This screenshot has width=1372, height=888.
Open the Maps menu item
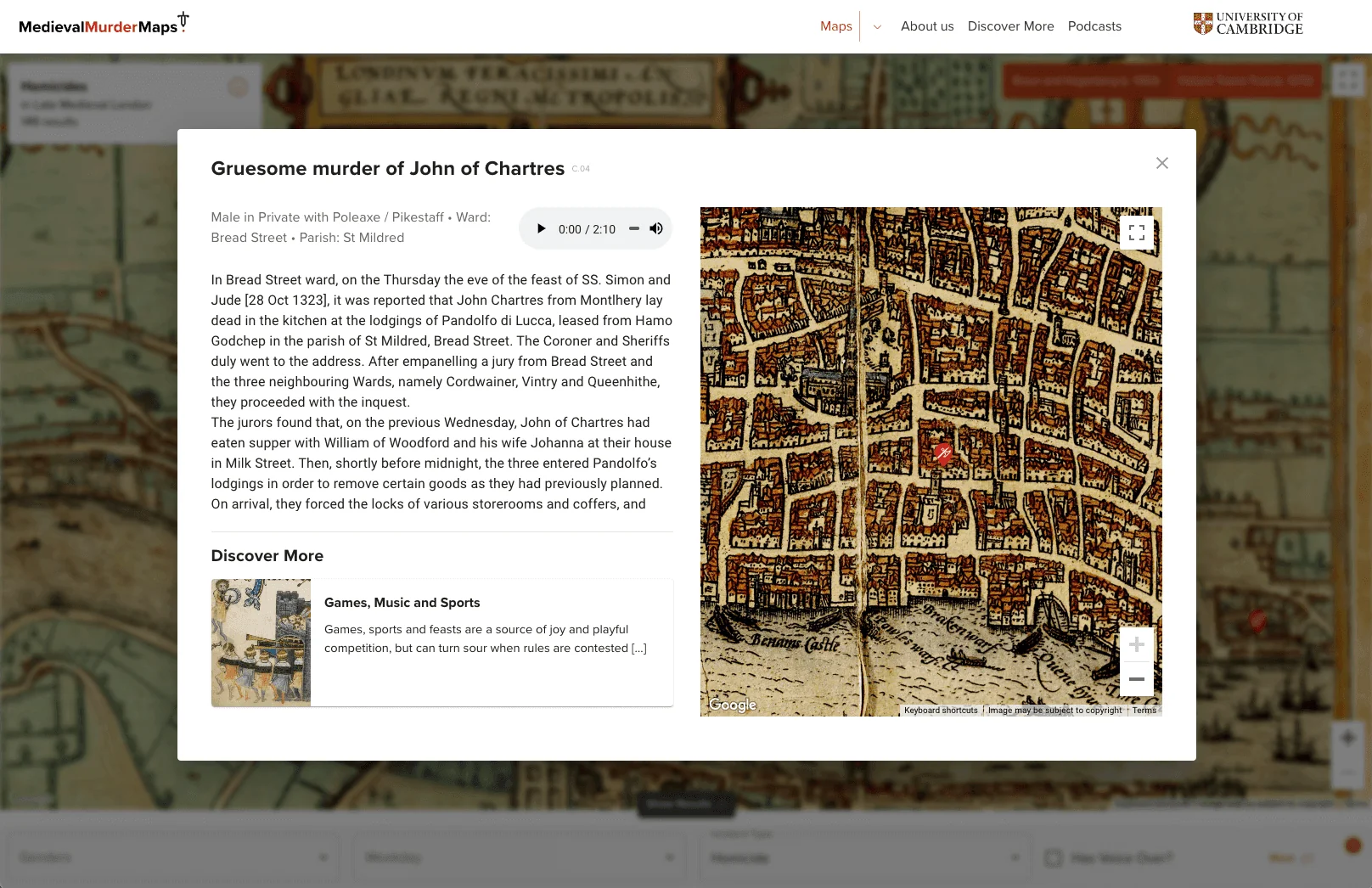836,26
